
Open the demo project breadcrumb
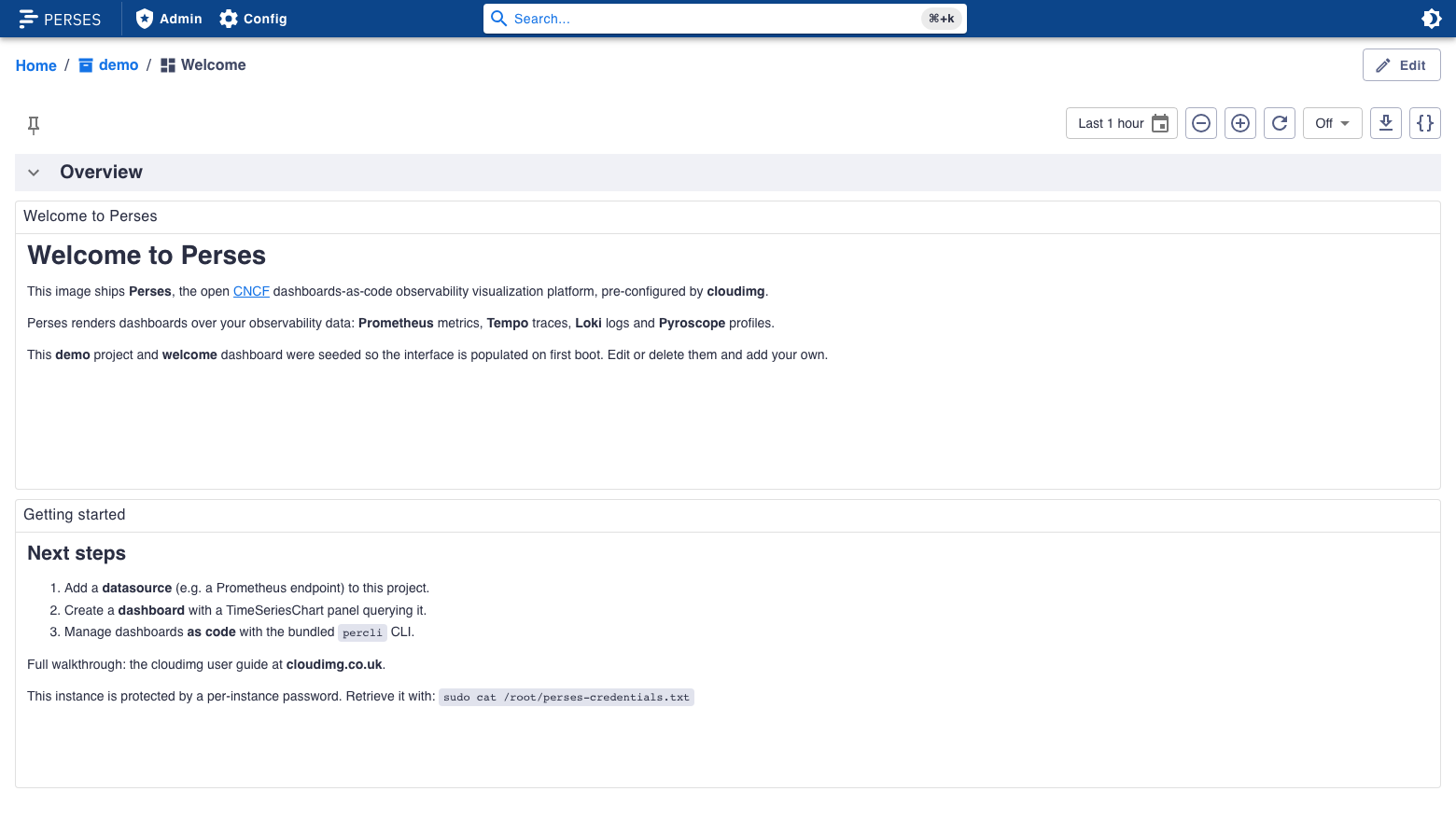click(x=108, y=65)
